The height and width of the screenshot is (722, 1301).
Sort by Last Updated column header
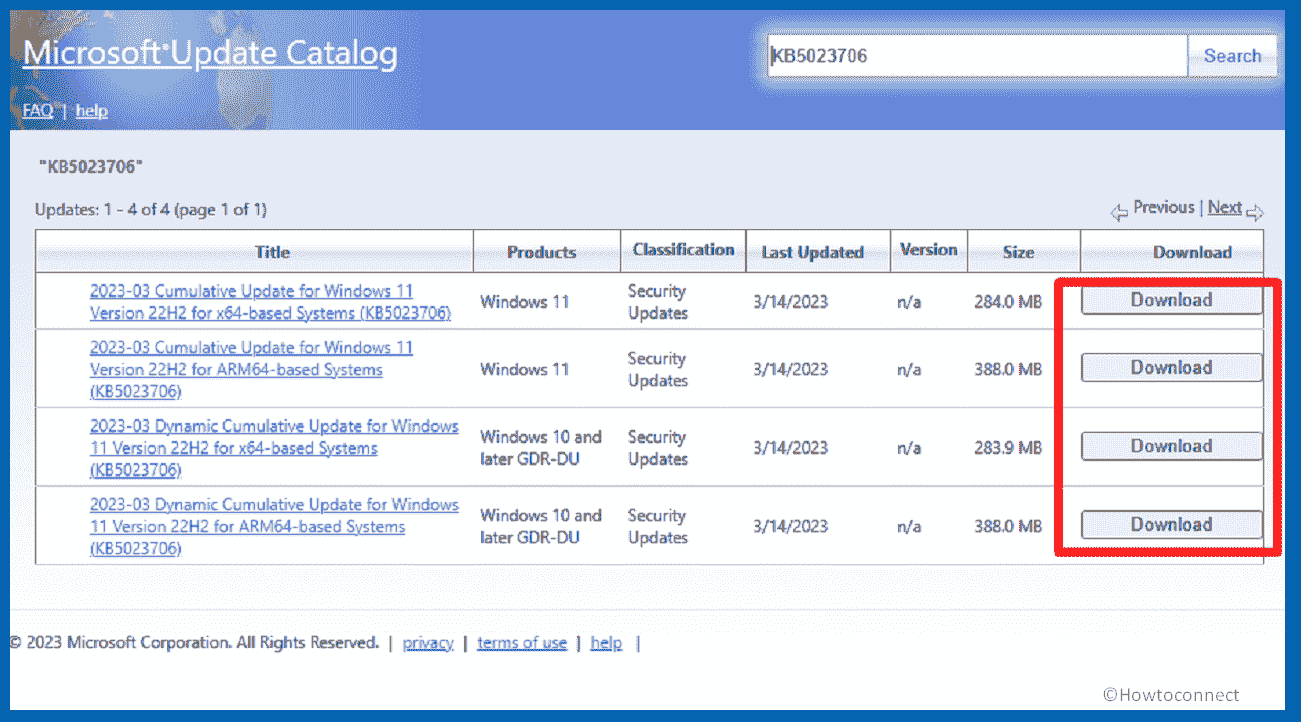tap(812, 252)
